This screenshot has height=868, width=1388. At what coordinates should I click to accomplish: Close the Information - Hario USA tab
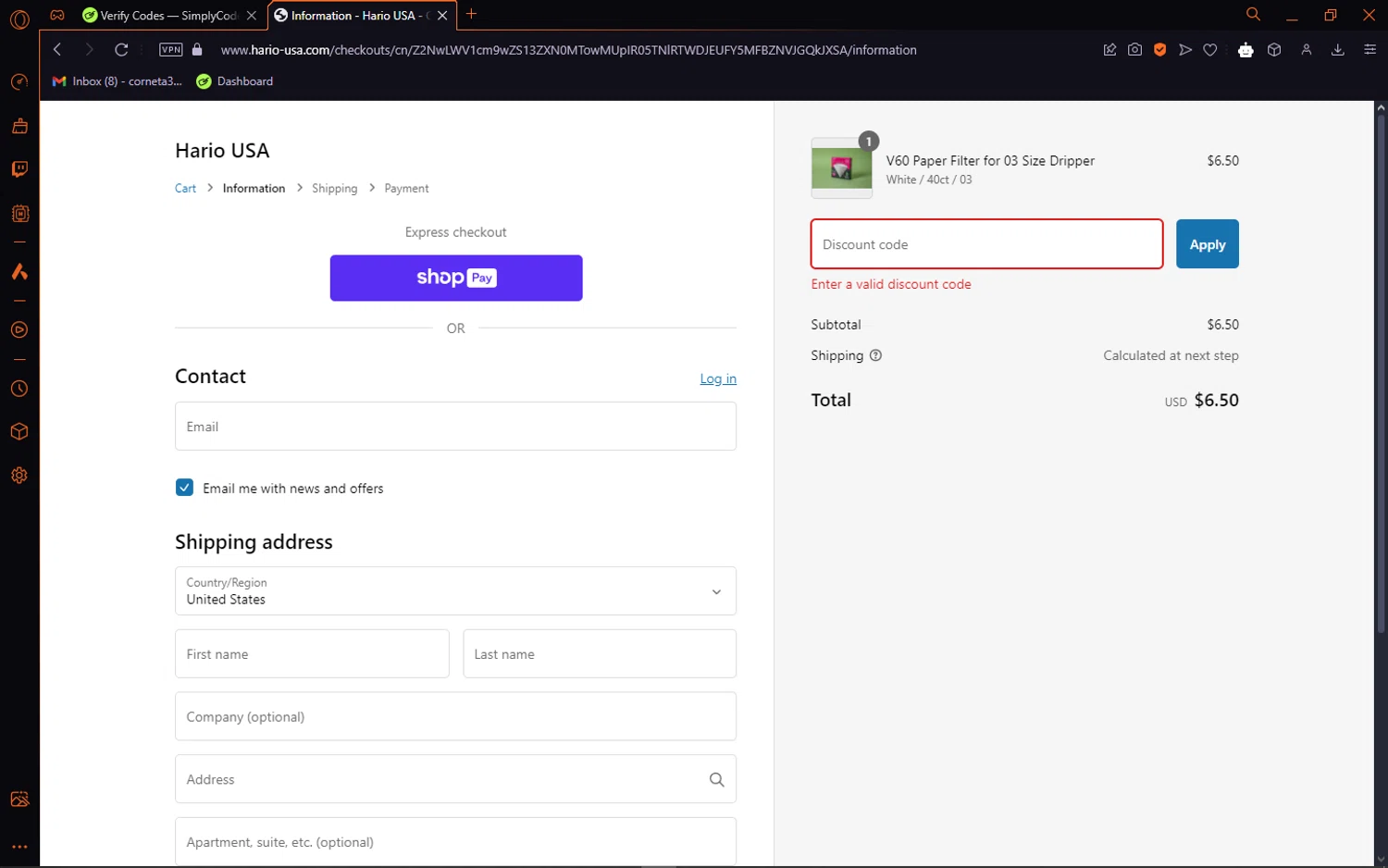[442, 16]
